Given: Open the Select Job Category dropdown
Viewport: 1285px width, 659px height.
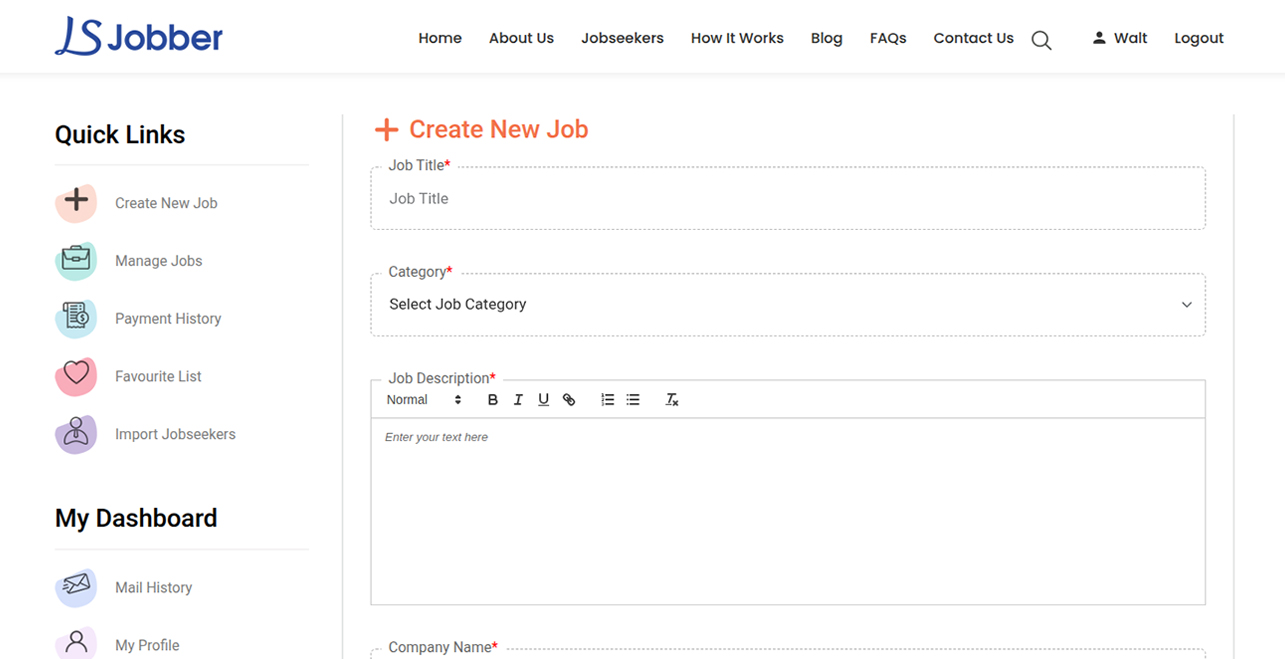Looking at the screenshot, I should coord(788,304).
